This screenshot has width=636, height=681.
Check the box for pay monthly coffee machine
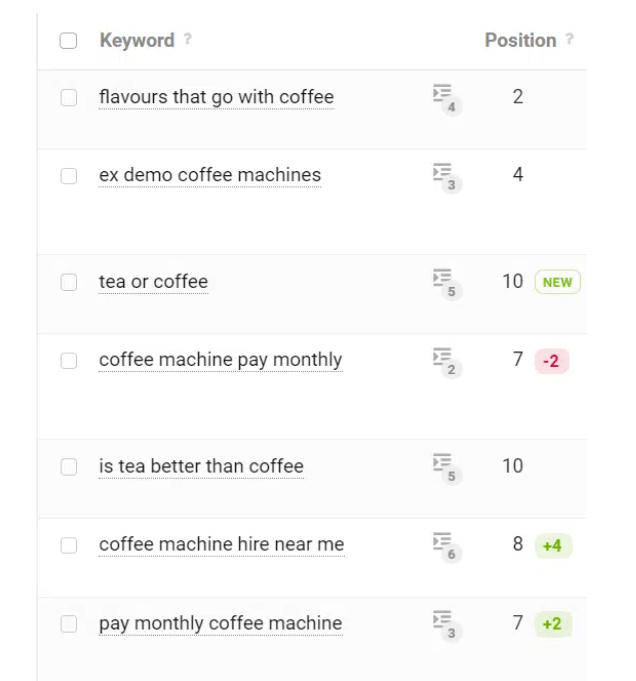click(69, 624)
